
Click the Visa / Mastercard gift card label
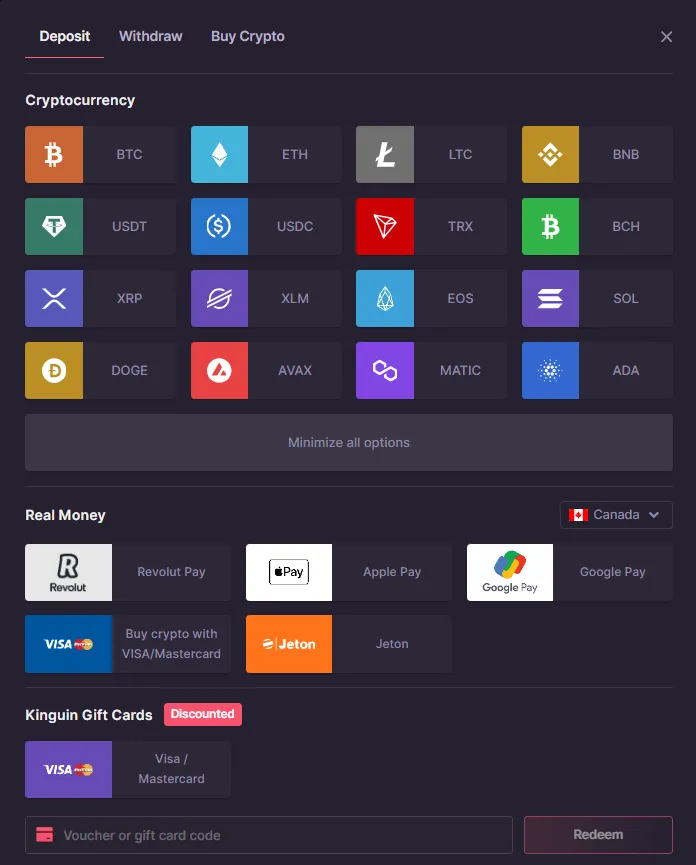click(x=172, y=769)
